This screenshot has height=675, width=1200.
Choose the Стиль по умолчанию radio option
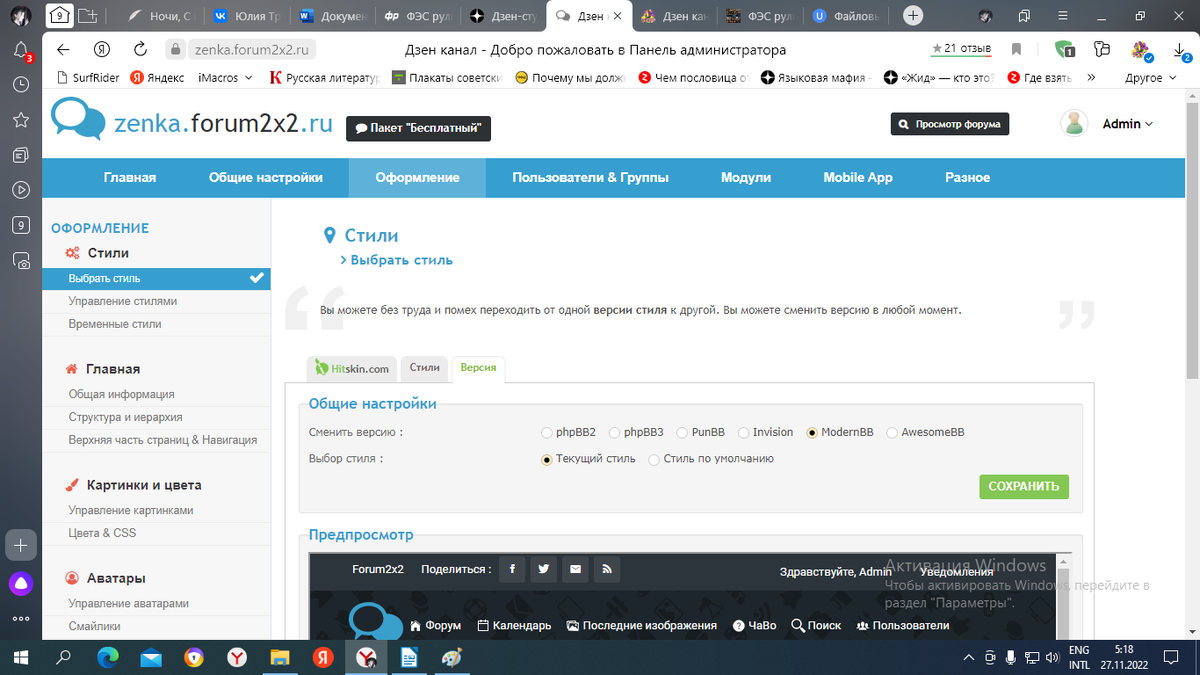[x=654, y=460]
